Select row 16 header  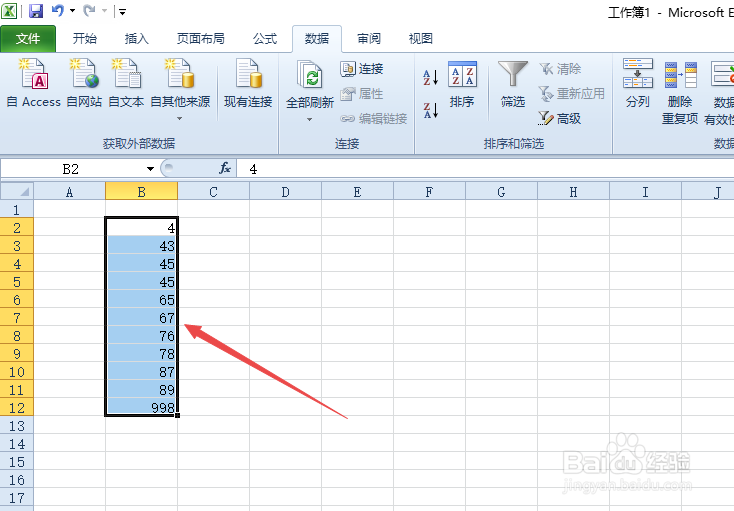(17, 480)
